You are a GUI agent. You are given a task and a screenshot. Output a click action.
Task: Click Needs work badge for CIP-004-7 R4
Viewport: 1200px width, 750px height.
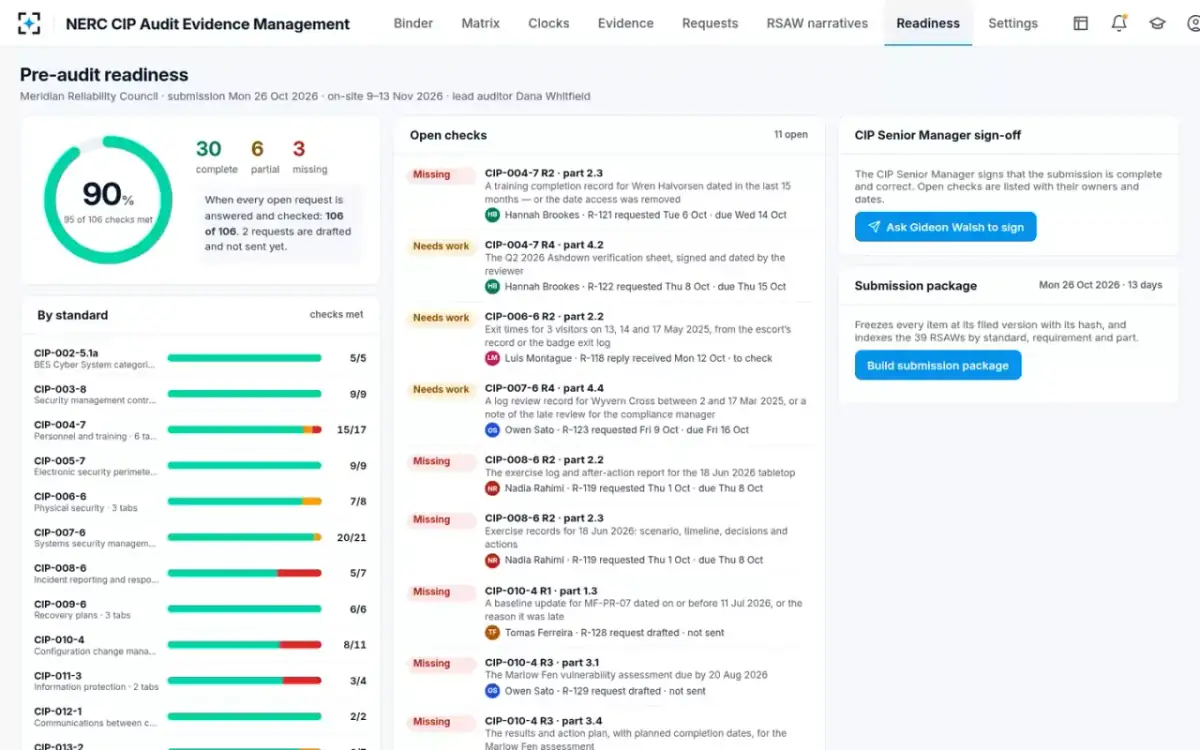pos(441,247)
